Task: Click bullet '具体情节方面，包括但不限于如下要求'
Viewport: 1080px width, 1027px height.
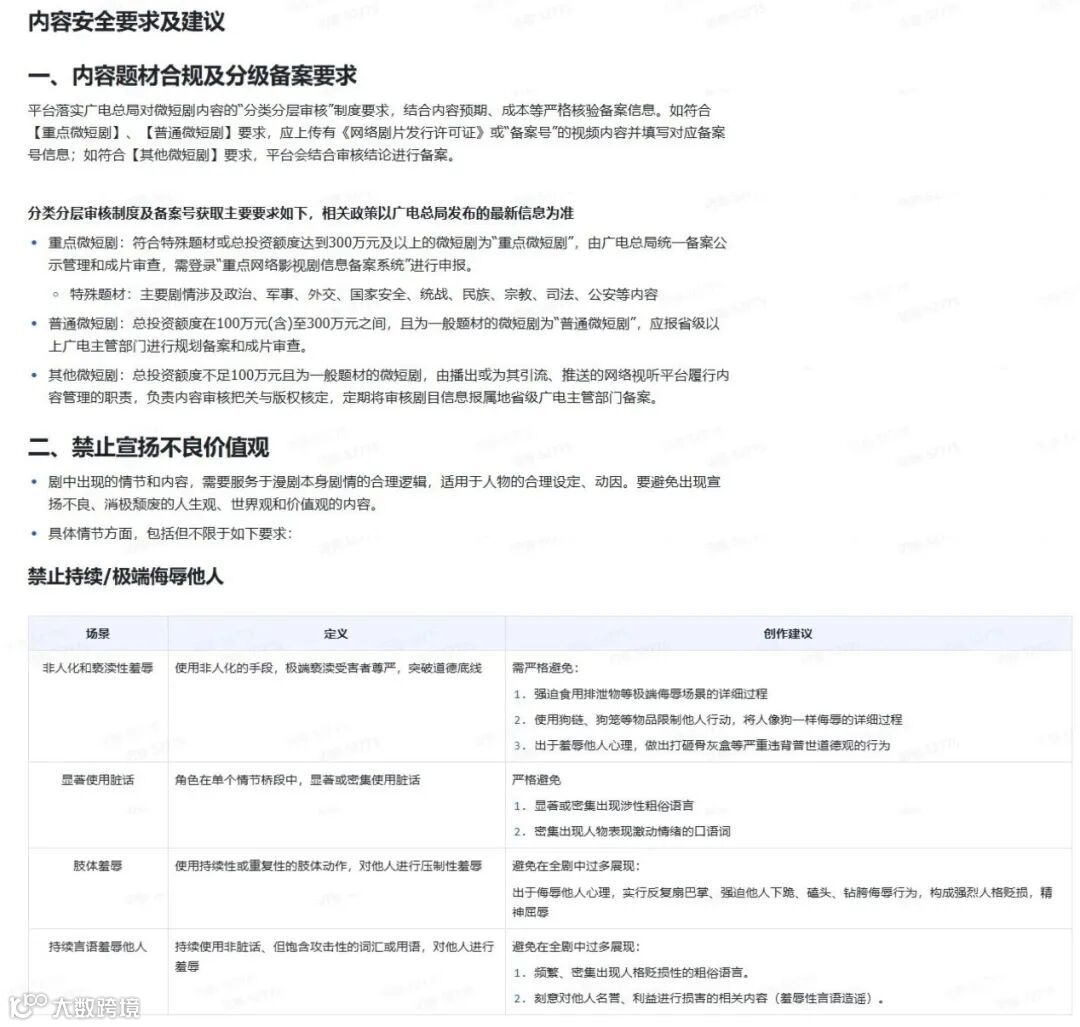Action: 170,534
